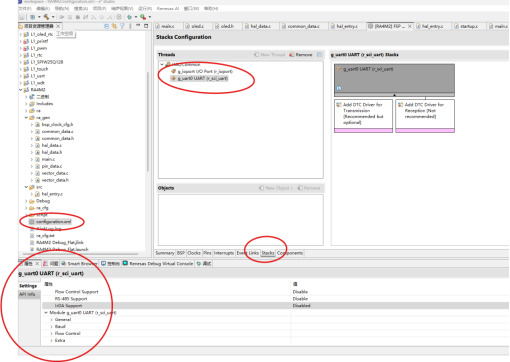Open the Clocks configuration tab
Image resolution: width=510 pixels, height=362 pixels.
pyautogui.click(x=194, y=253)
